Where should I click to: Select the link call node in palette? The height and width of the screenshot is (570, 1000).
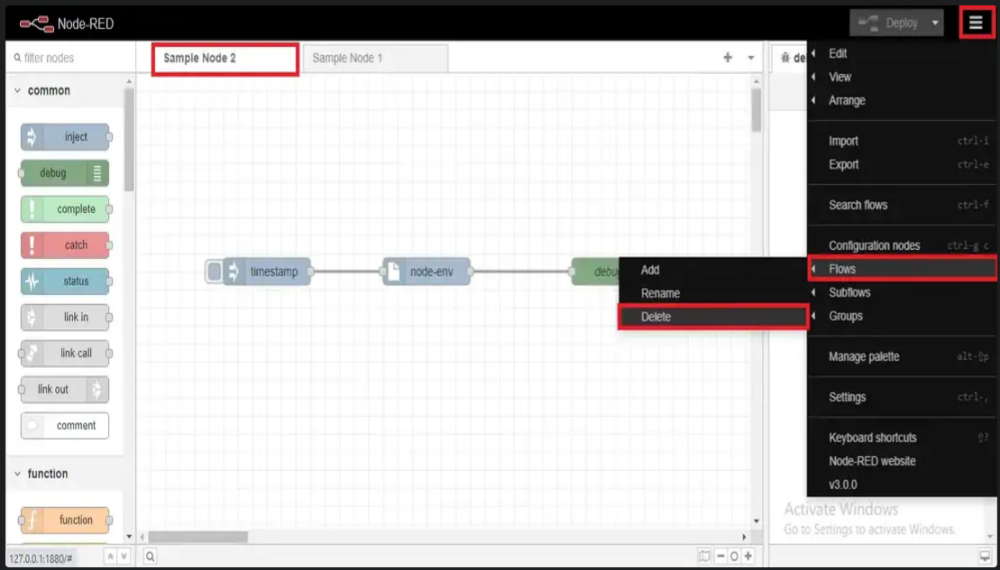[x=64, y=353]
